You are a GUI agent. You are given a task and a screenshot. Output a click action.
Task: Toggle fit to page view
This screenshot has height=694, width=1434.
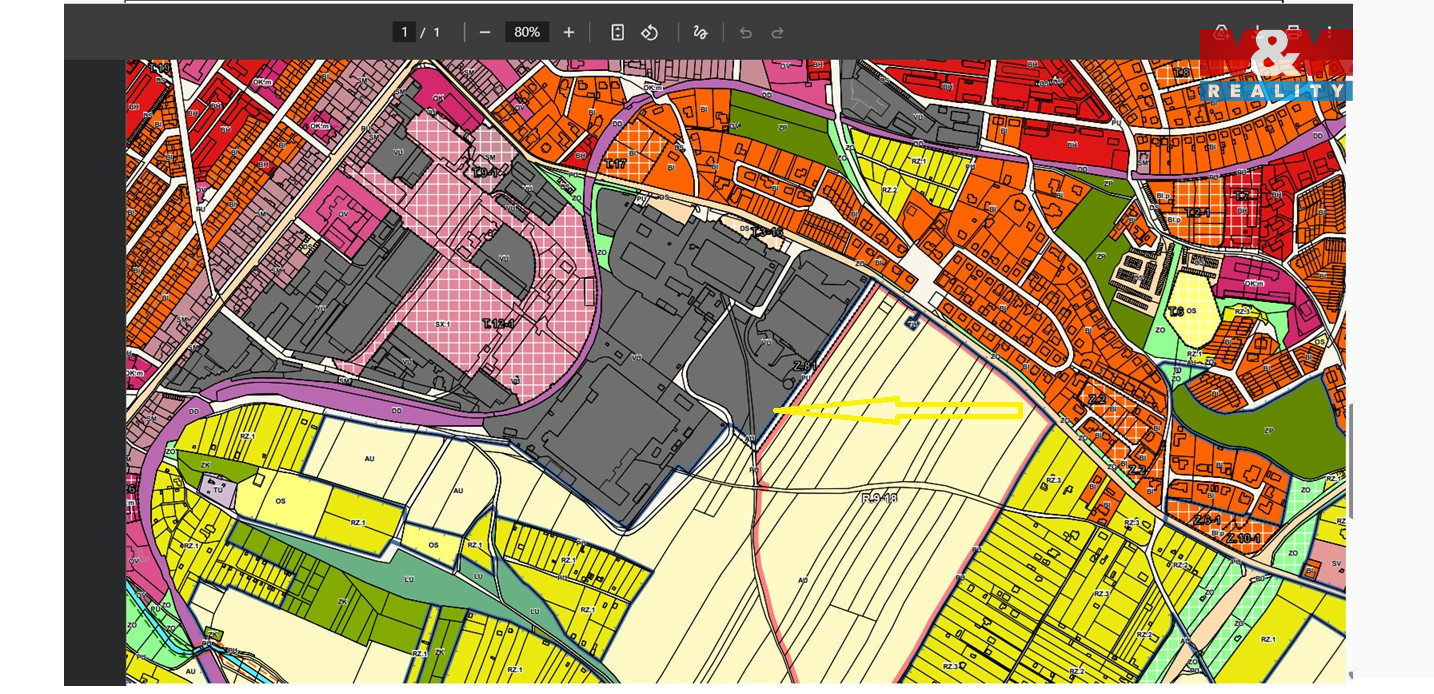click(618, 32)
